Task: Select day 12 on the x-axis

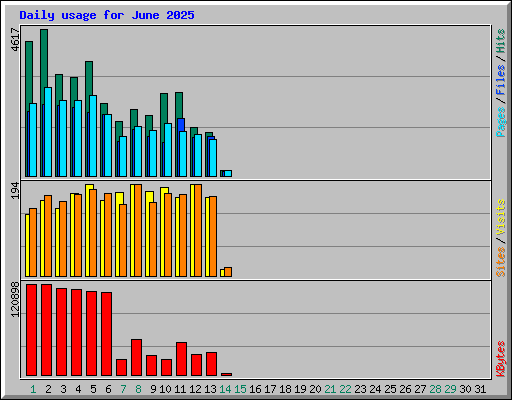Action: 195,389
